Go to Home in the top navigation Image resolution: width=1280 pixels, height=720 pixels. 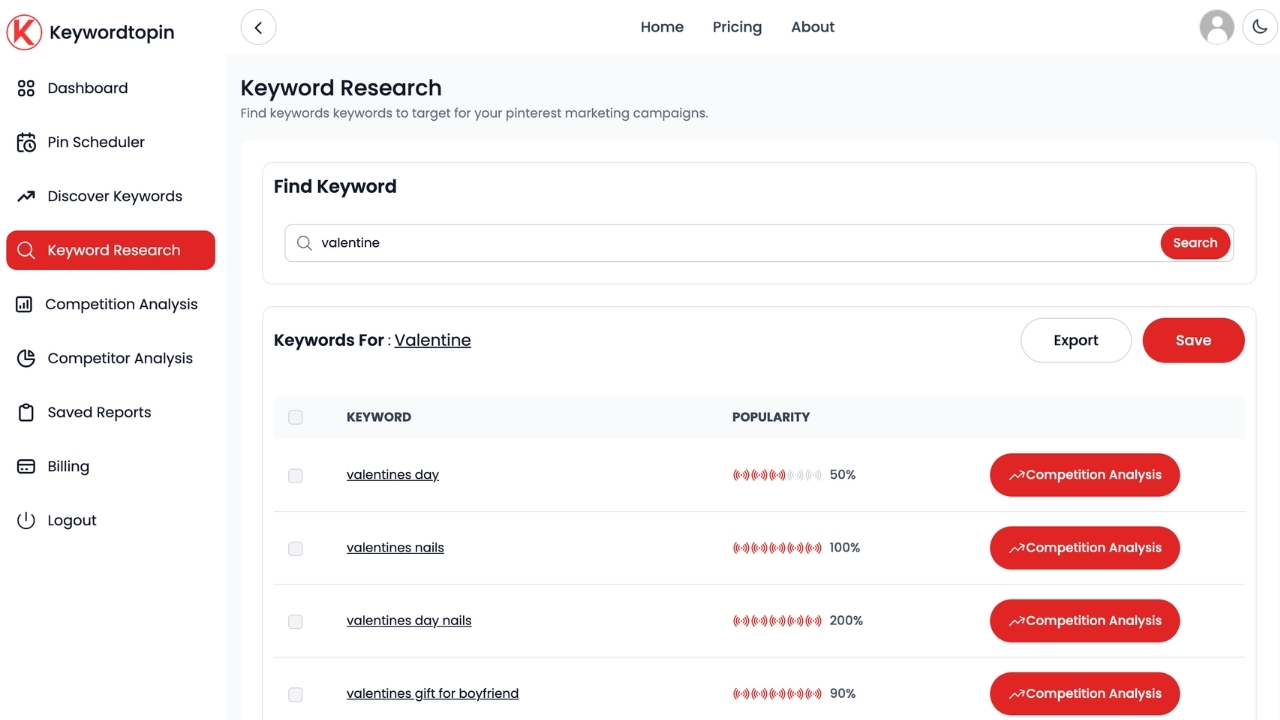coord(662,27)
